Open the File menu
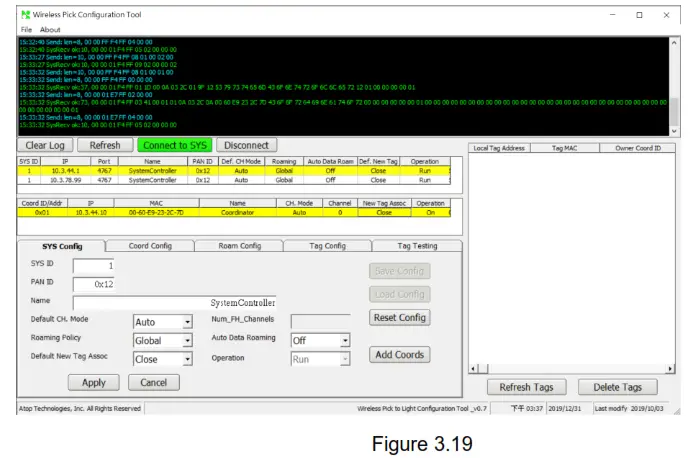694x458 pixels. (x=27, y=30)
